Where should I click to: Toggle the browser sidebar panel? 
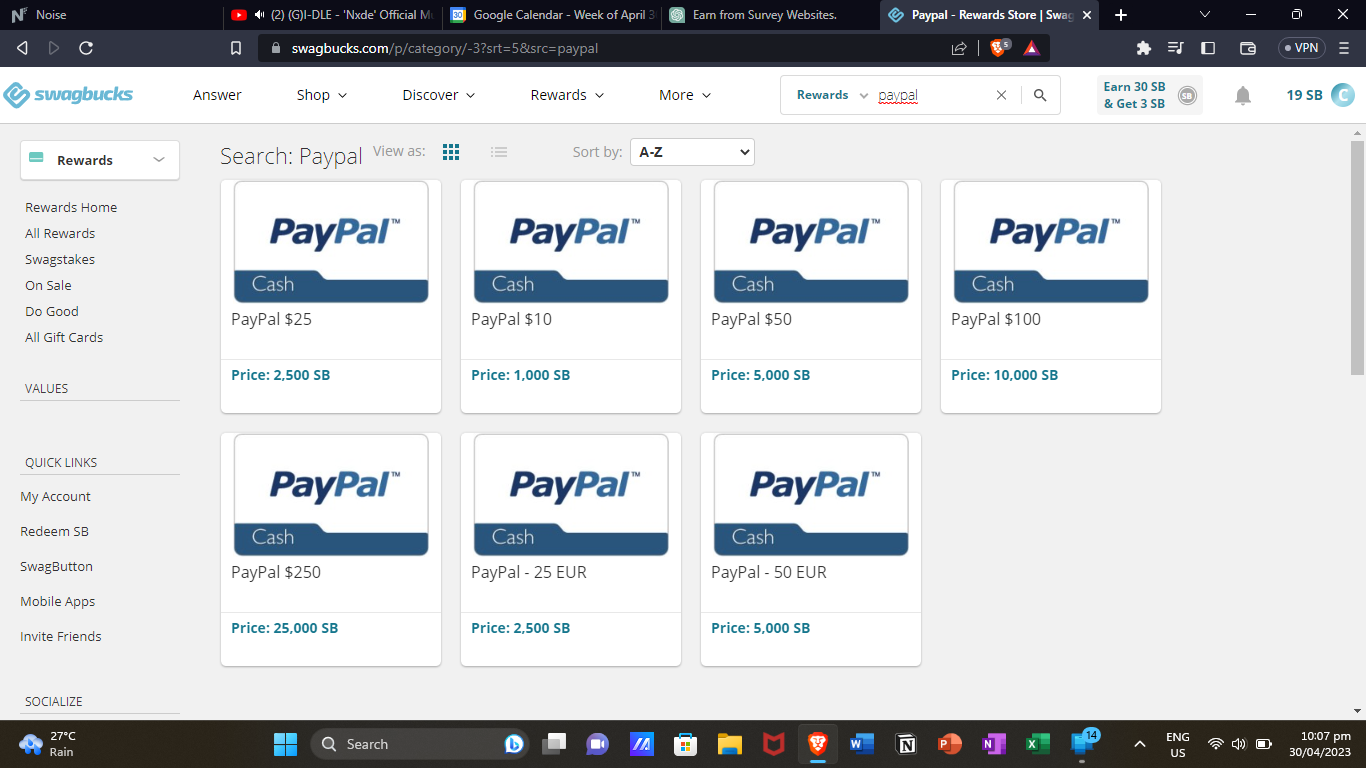click(1208, 48)
